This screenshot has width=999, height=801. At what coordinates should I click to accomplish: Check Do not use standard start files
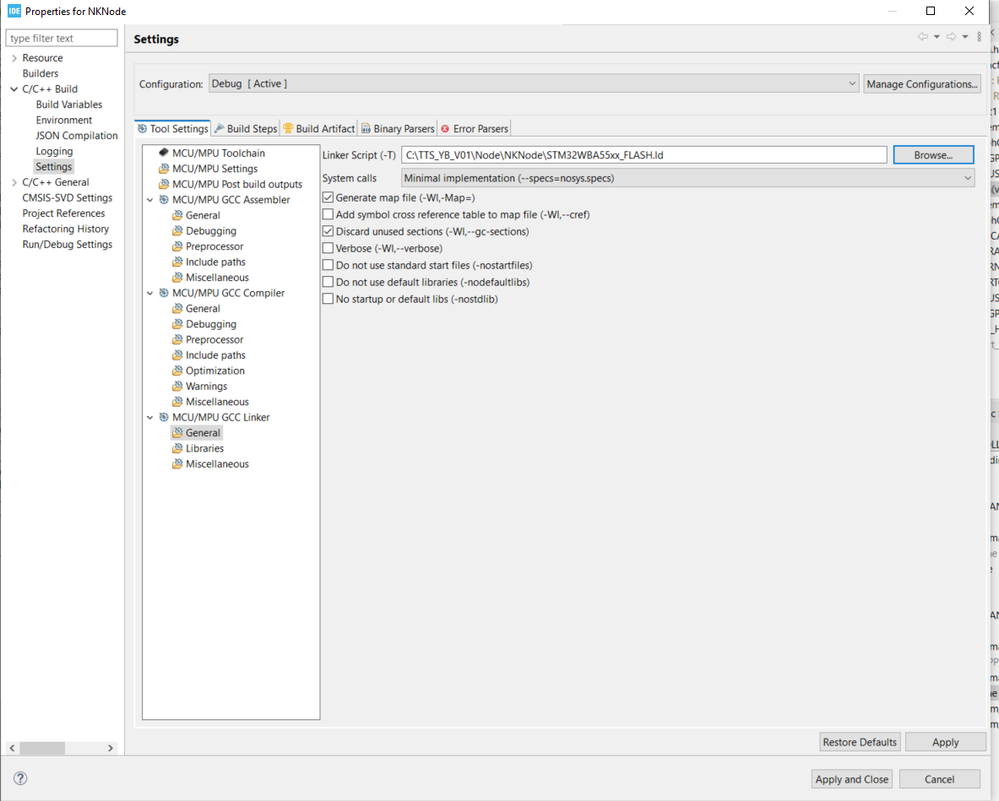328,265
